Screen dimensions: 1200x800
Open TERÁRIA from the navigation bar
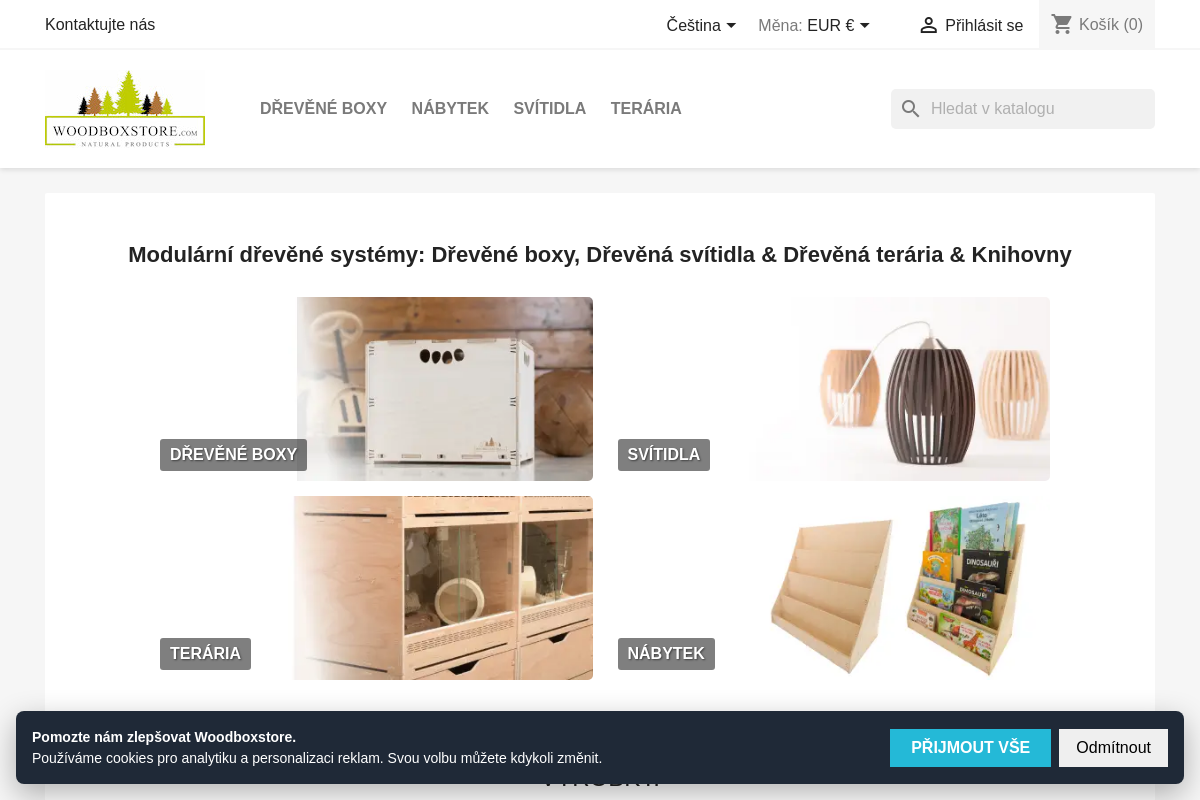pyautogui.click(x=646, y=108)
